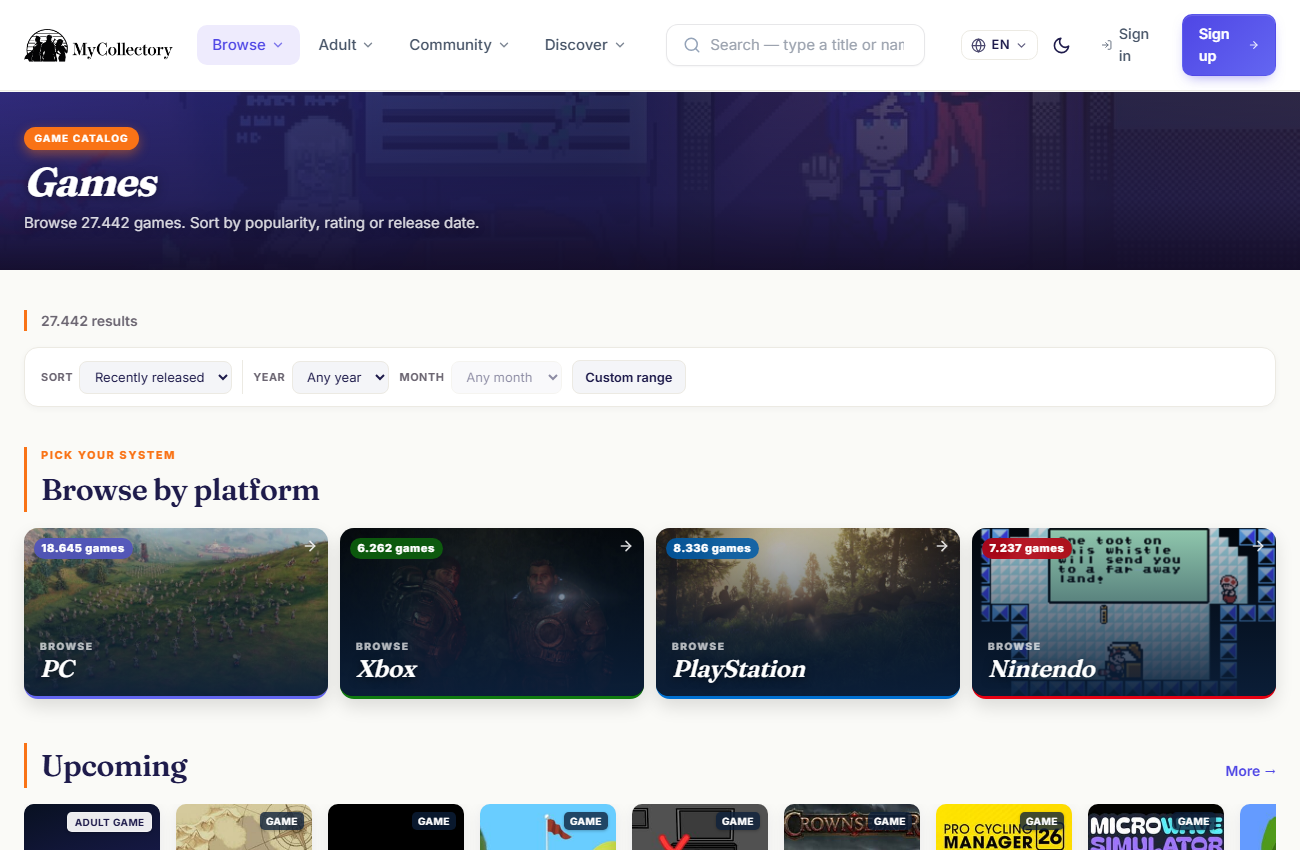Click the 8.336 games badge
The width and height of the screenshot is (1300, 850).
click(x=712, y=548)
